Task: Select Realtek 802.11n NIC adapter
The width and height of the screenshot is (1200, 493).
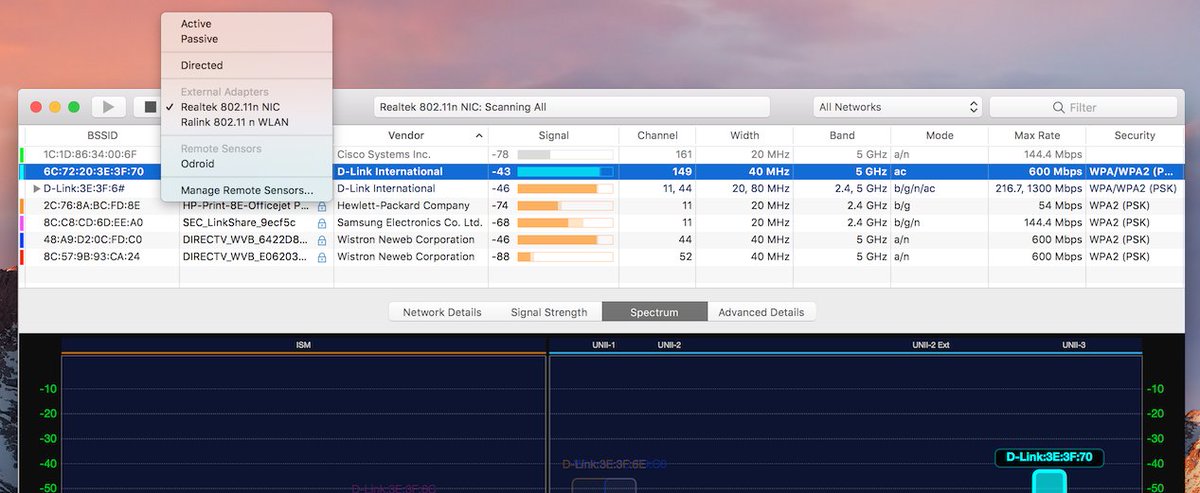Action: [x=230, y=107]
